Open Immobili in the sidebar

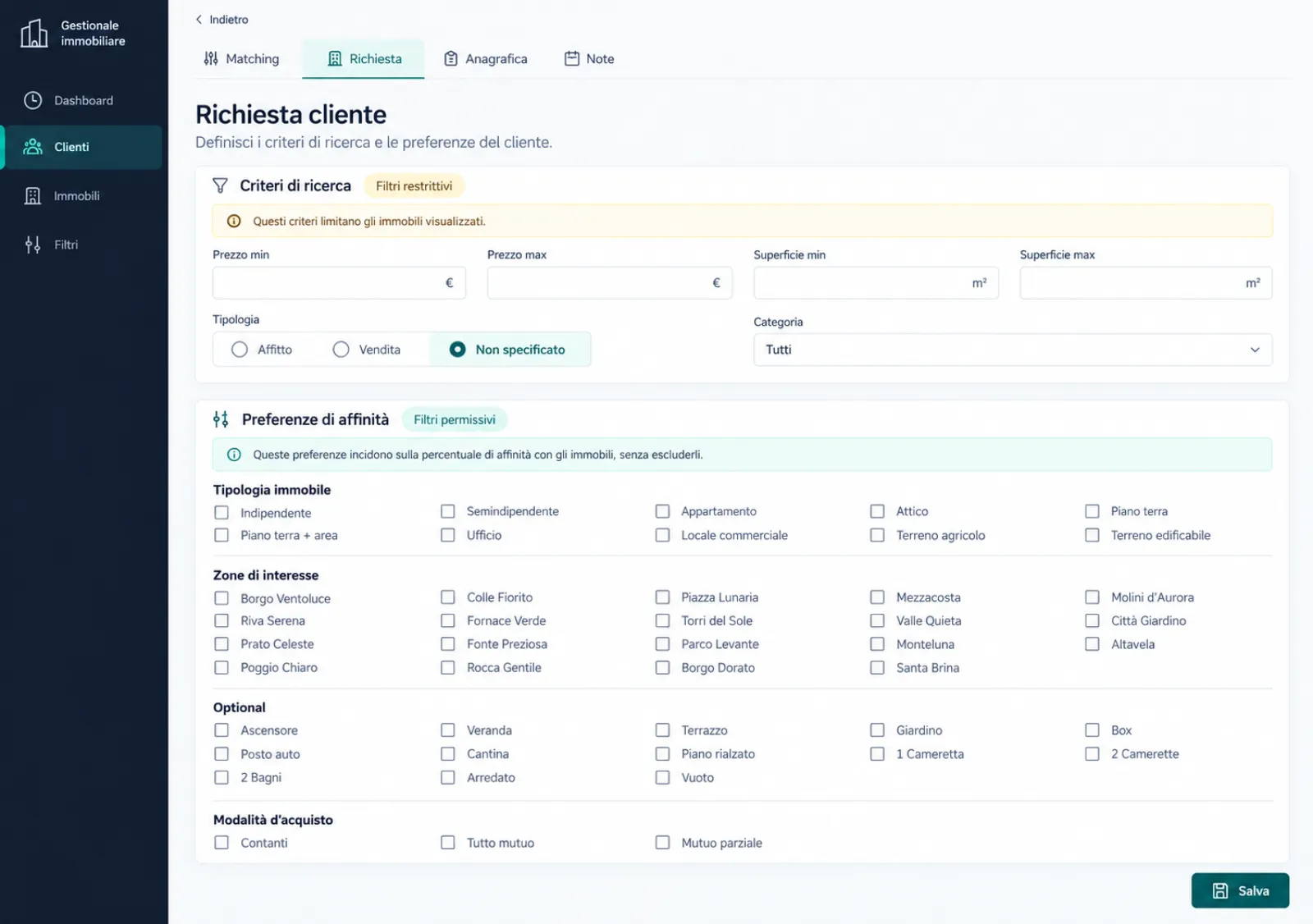point(83,196)
